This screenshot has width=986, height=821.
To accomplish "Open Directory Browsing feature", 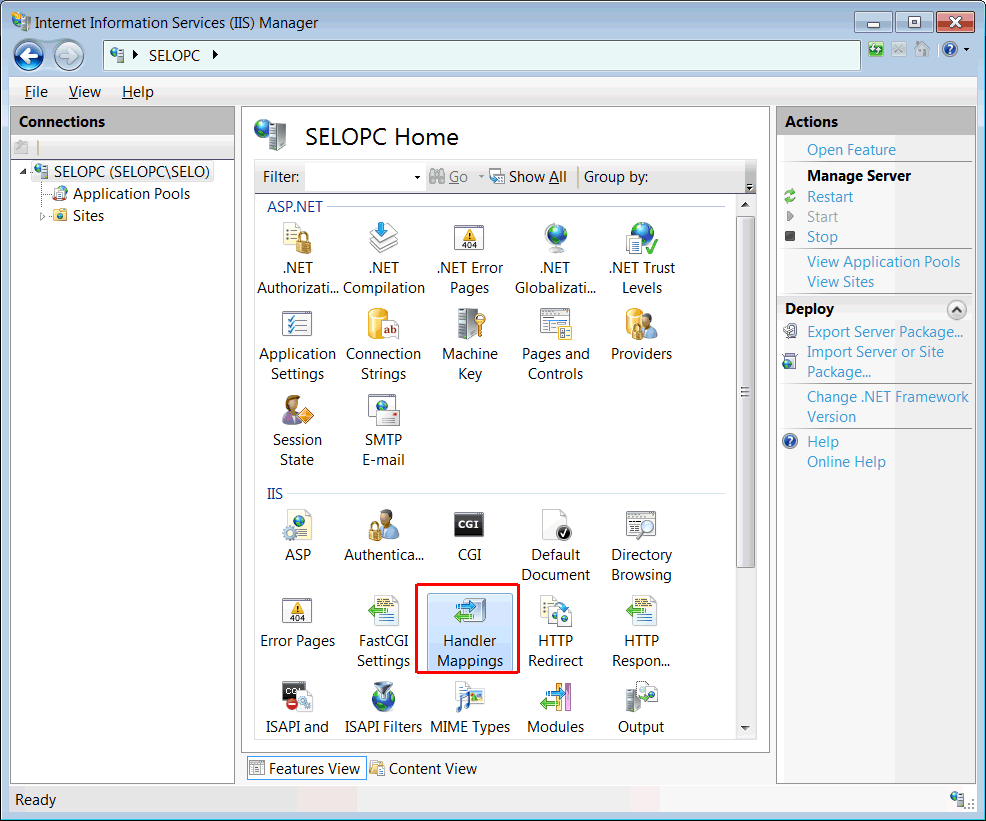I will (x=641, y=546).
